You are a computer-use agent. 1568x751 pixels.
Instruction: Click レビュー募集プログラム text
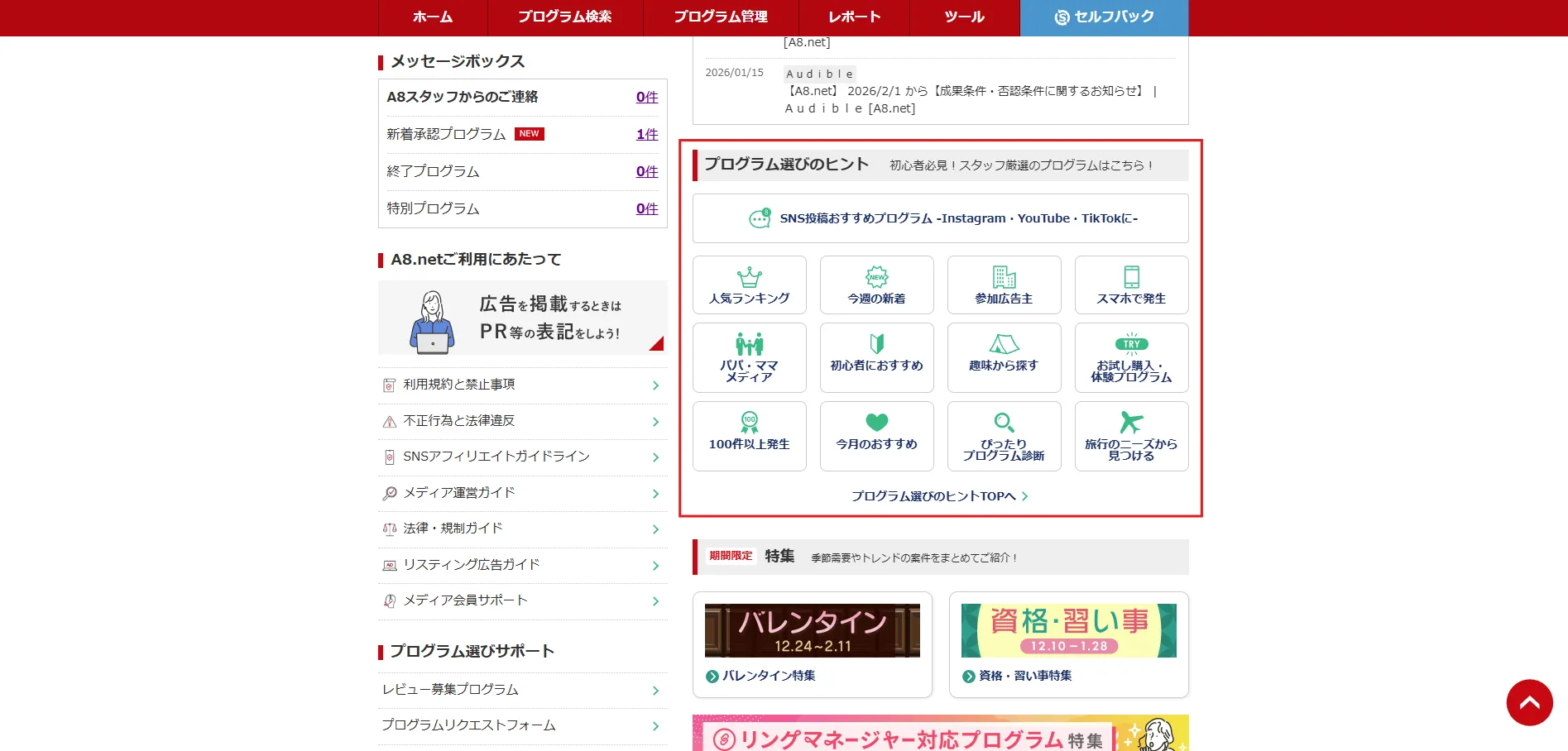450,690
